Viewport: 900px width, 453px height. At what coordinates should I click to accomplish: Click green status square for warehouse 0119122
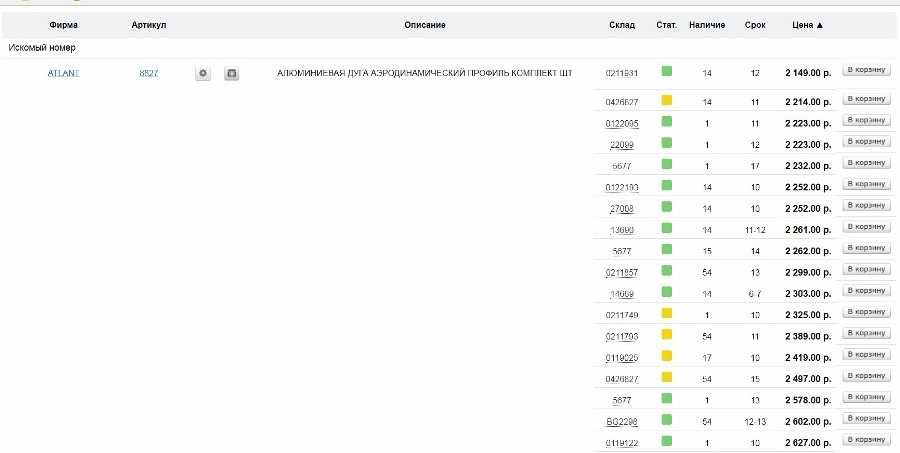point(667,441)
